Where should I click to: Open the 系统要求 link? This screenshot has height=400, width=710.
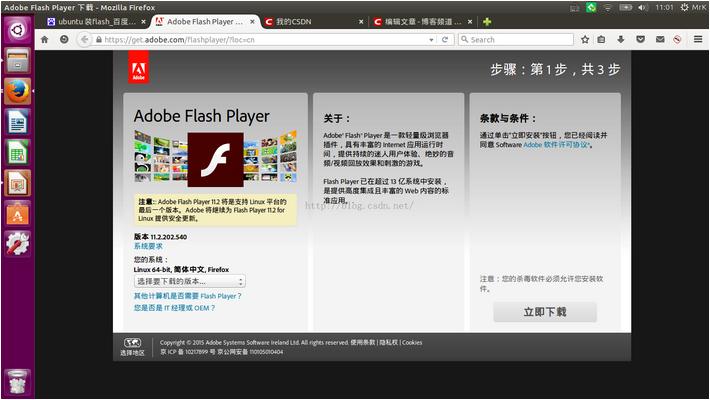[x=148, y=246]
